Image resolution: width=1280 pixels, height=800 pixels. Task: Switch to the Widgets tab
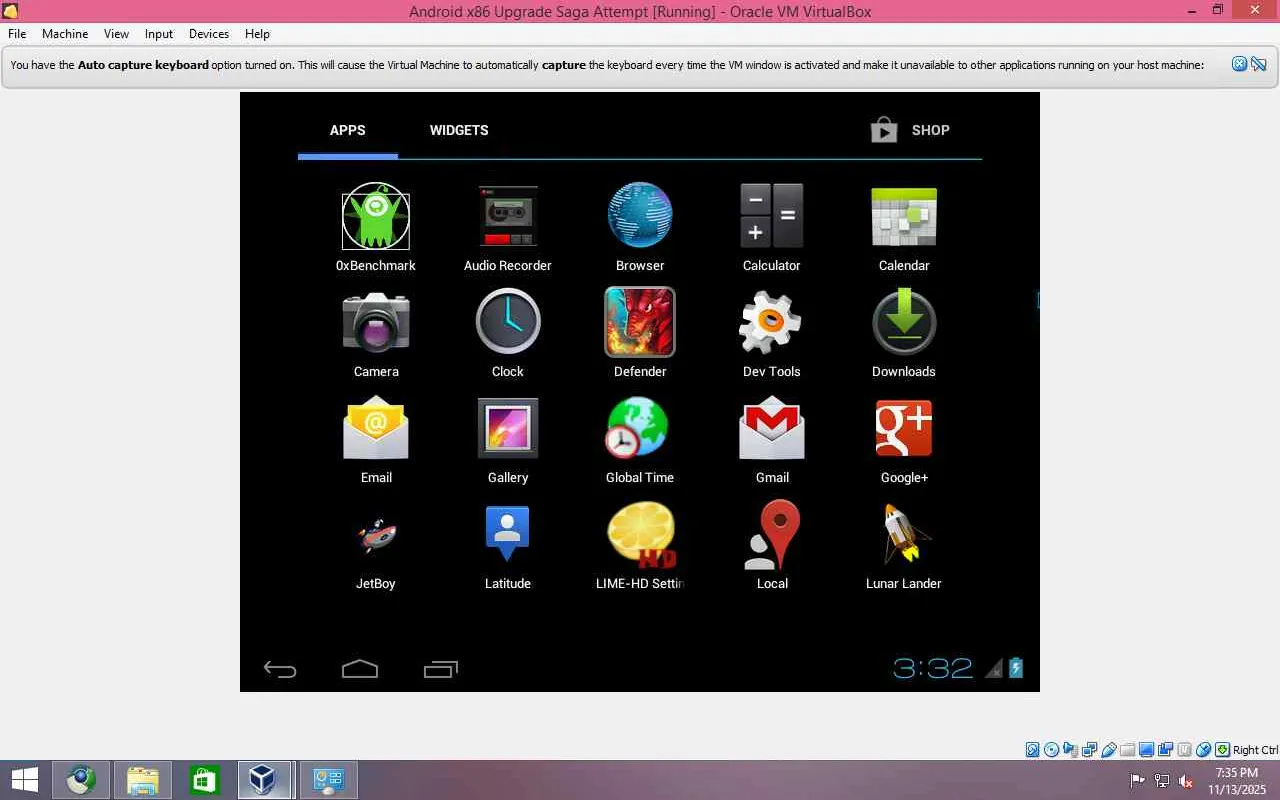point(459,130)
